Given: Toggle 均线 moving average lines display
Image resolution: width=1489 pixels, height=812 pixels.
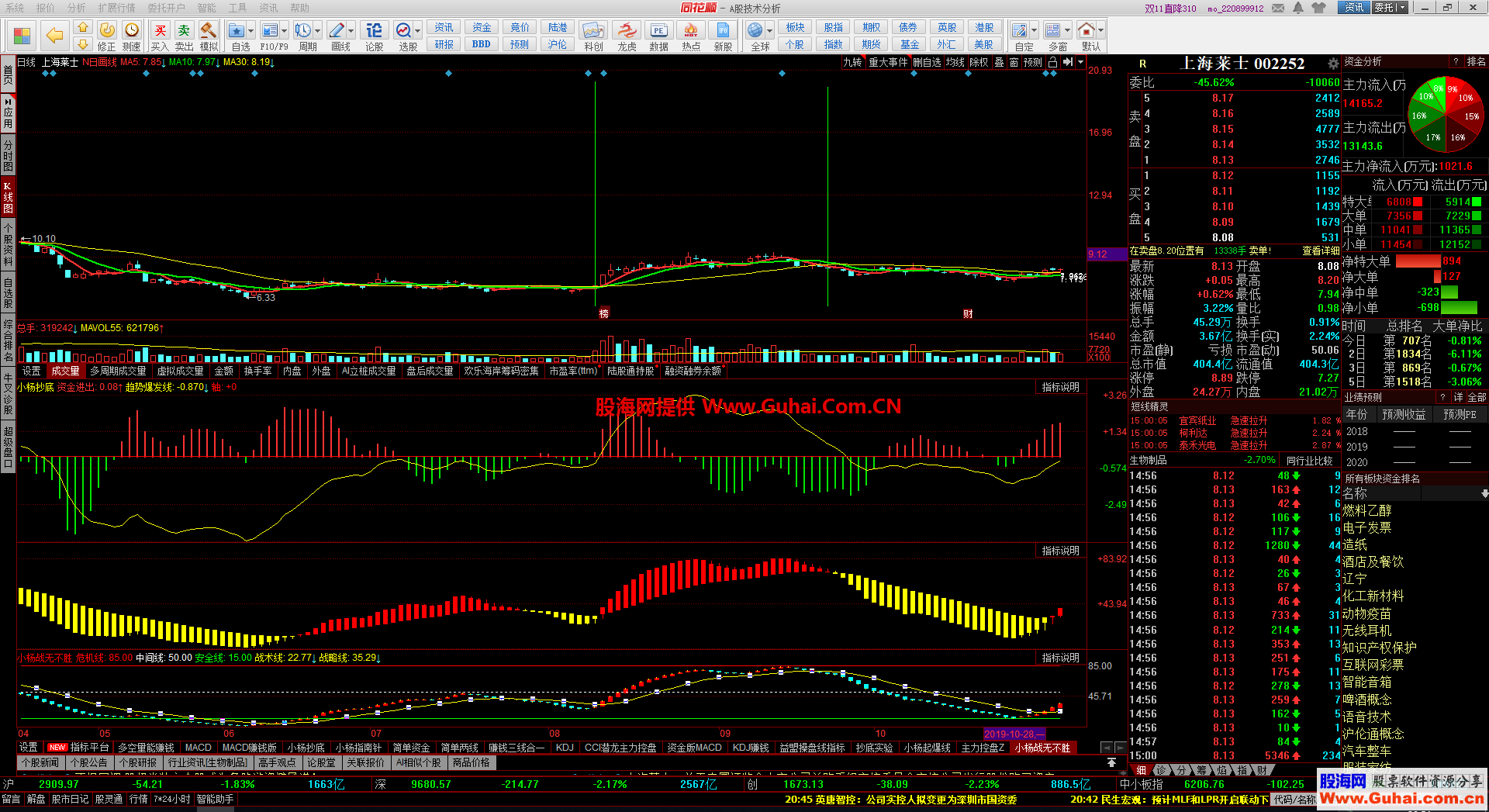Looking at the screenshot, I should (955, 62).
